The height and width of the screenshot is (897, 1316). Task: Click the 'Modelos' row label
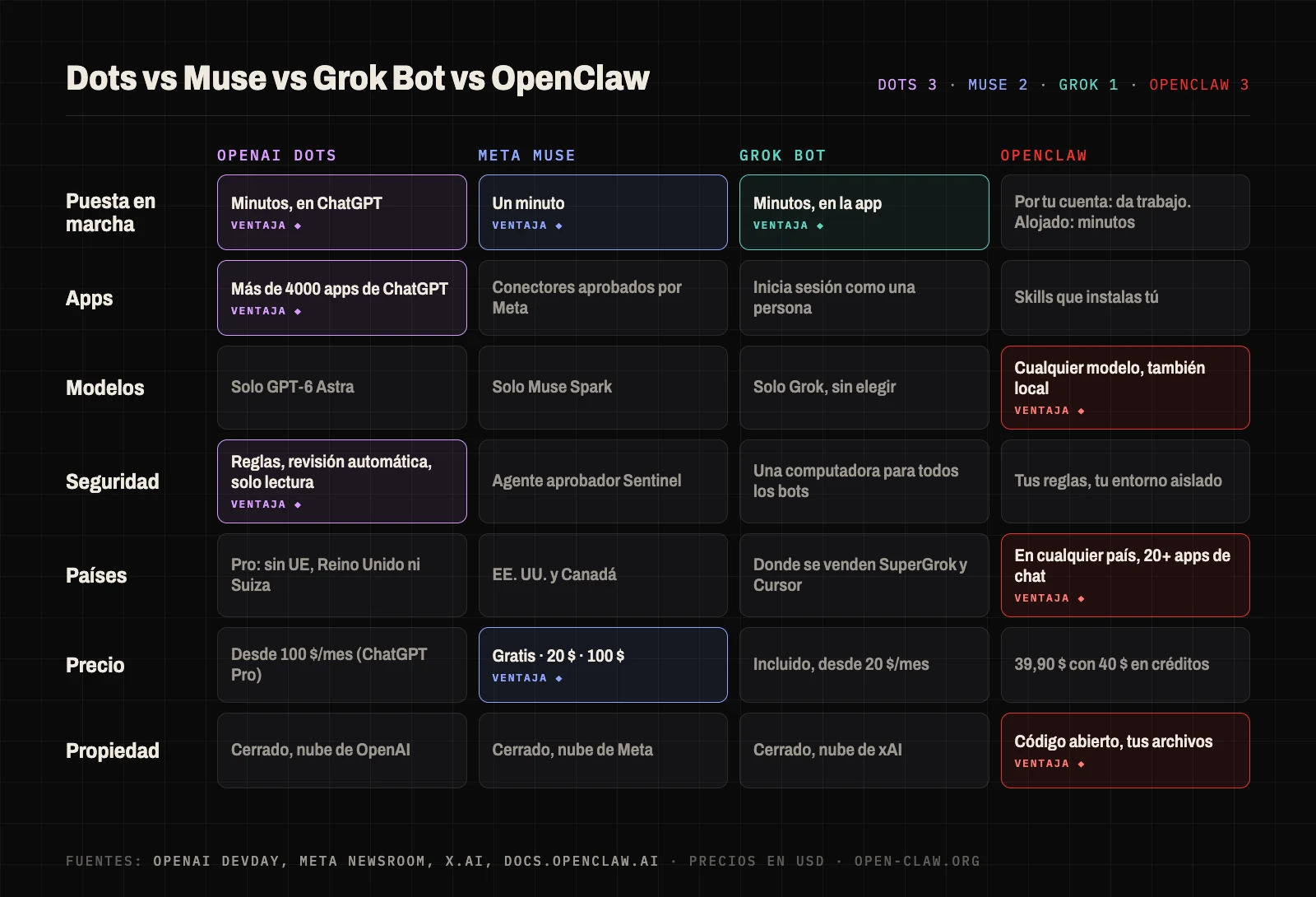(104, 388)
